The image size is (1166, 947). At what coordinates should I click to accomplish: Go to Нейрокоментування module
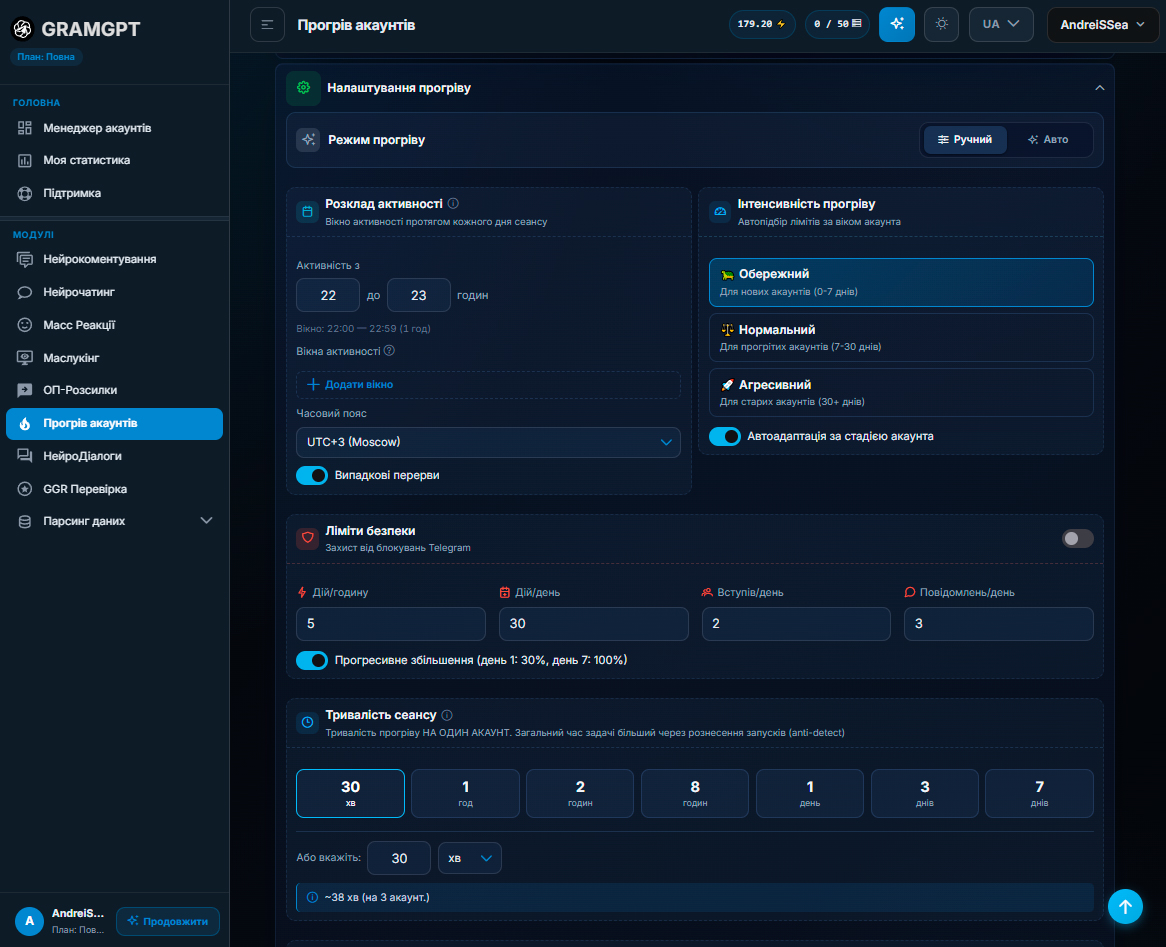coord(115,259)
